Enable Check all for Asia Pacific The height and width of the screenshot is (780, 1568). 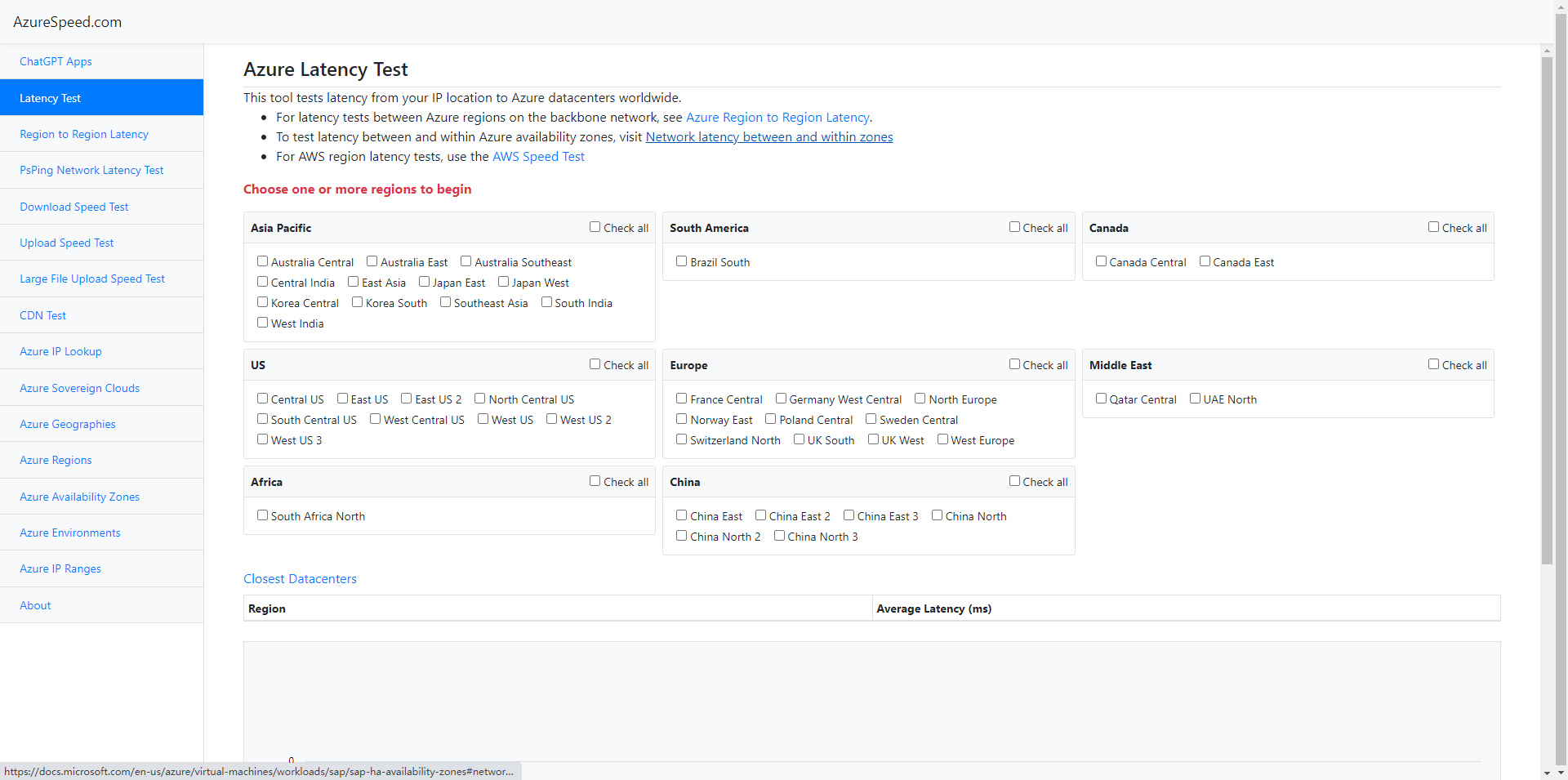[x=595, y=227]
